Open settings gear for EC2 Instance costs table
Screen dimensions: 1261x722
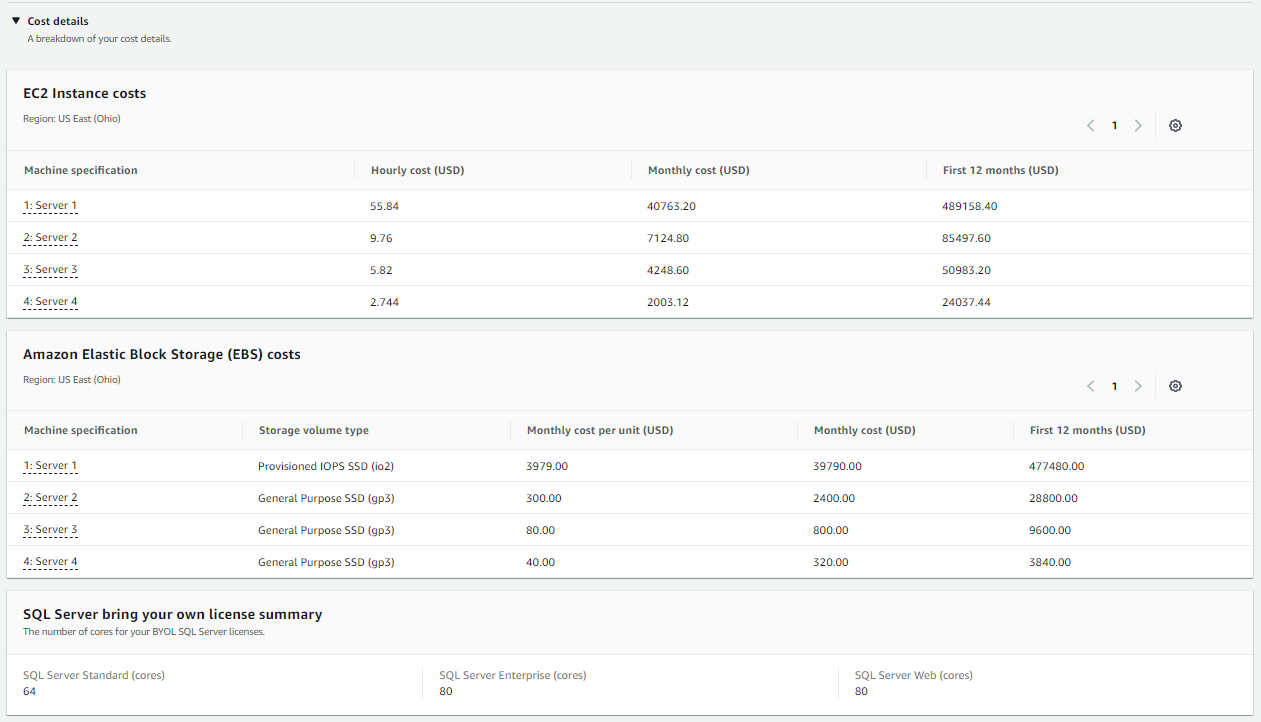pos(1175,126)
